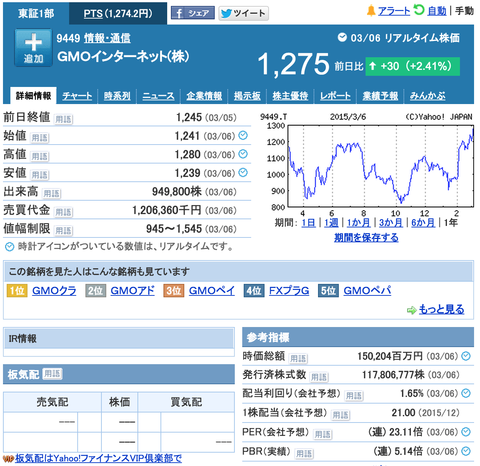This screenshot has height=466, width=480.
Task: Switch to the PTS price tab
Action: [x=118, y=14]
